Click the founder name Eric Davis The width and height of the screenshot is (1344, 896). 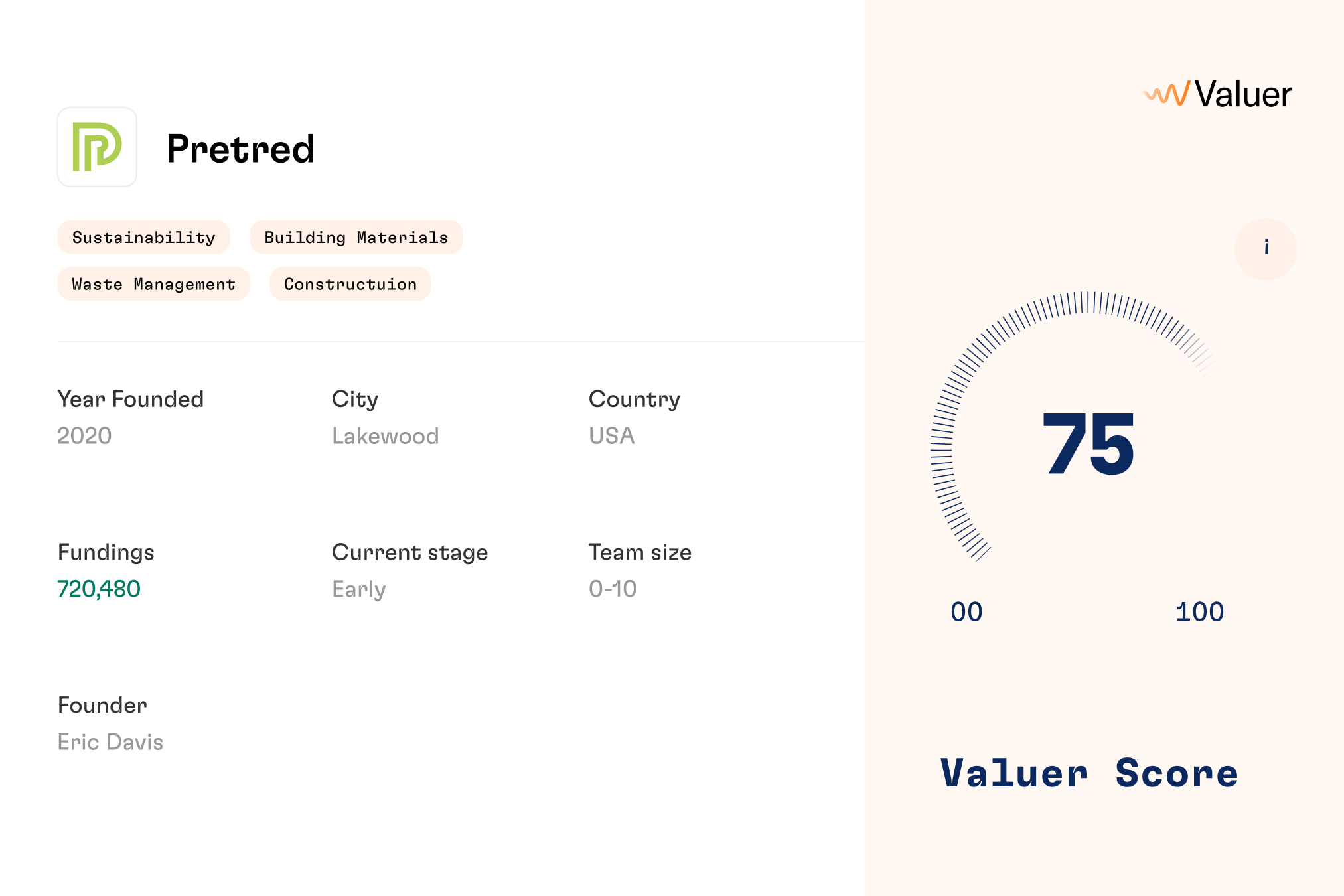click(110, 741)
